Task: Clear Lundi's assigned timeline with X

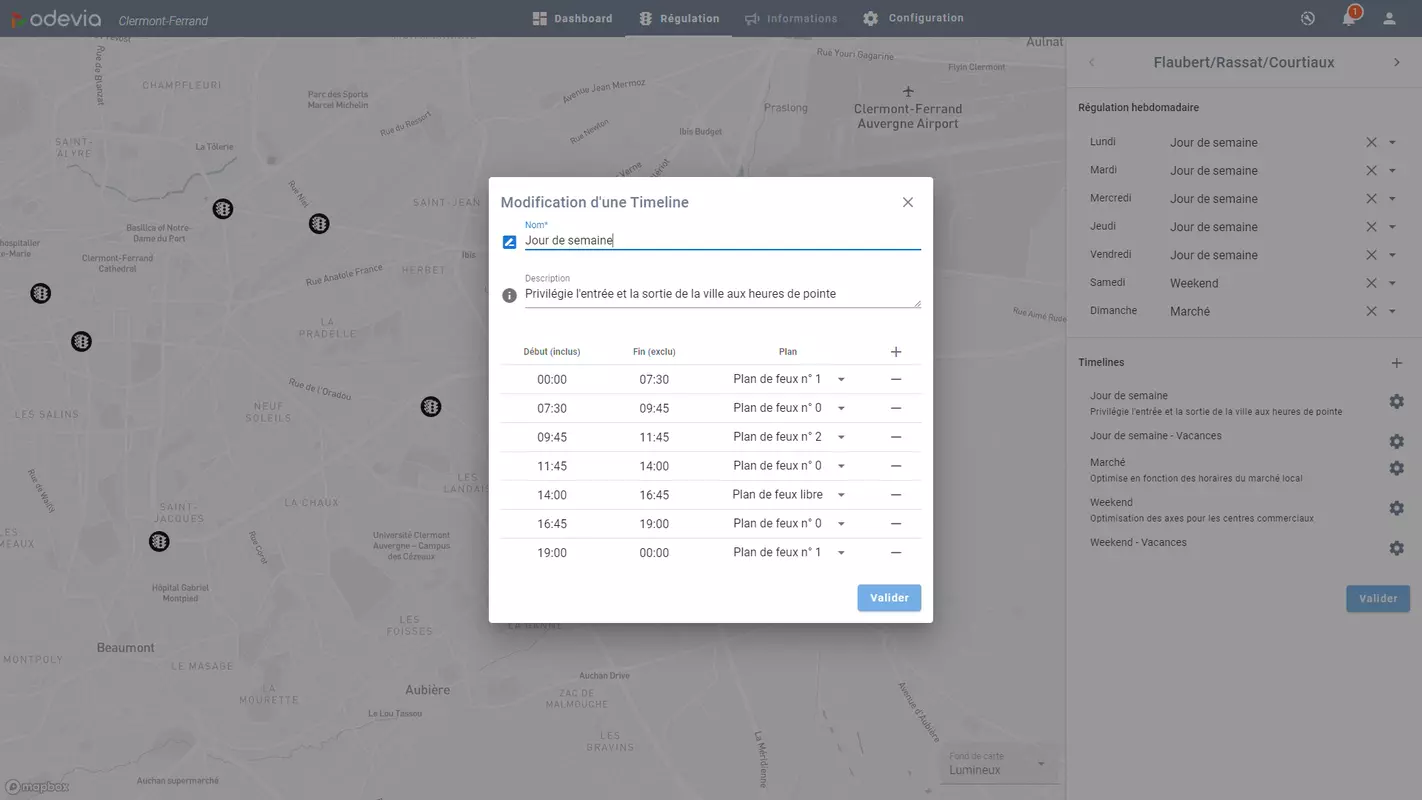Action: pos(1371,143)
